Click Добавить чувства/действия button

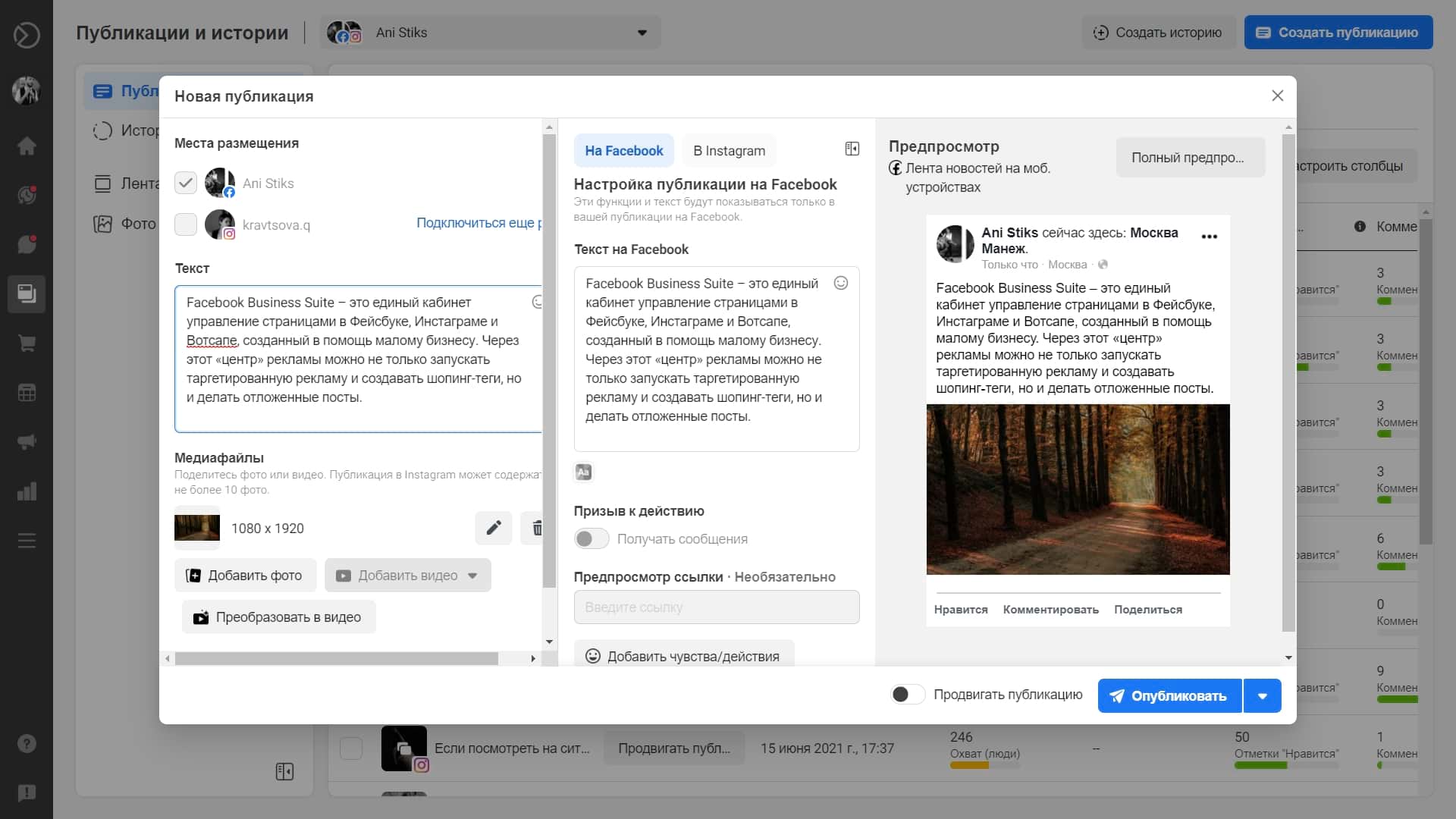coord(684,655)
